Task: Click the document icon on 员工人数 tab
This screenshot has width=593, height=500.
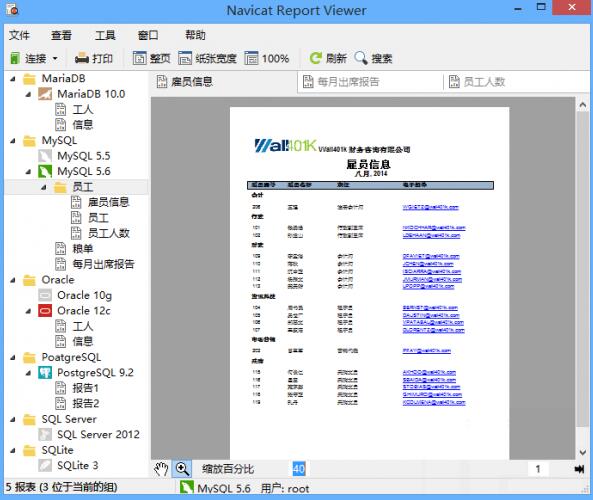Action: (454, 82)
